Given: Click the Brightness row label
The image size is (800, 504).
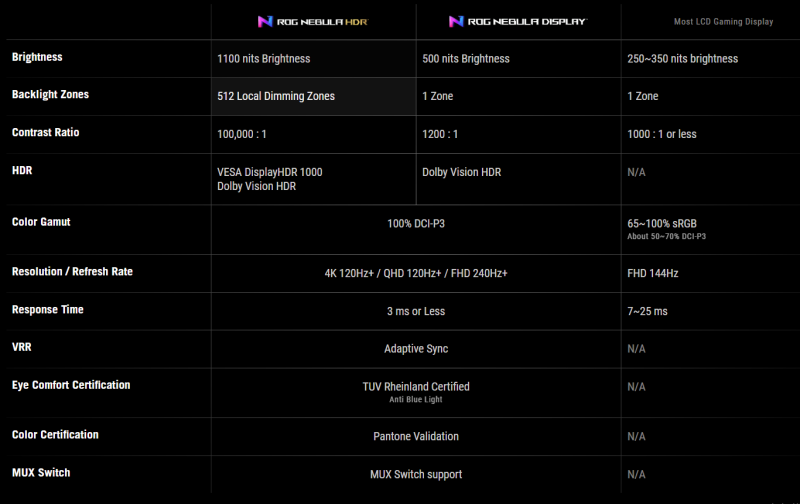Looking at the screenshot, I should pos(37,57).
